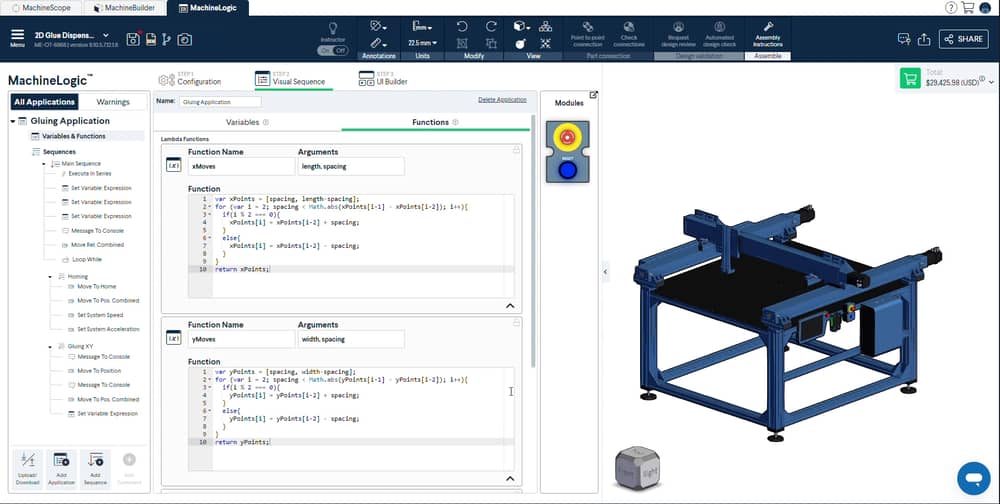Open the shopping cart icon at top right

(x=967, y=8)
